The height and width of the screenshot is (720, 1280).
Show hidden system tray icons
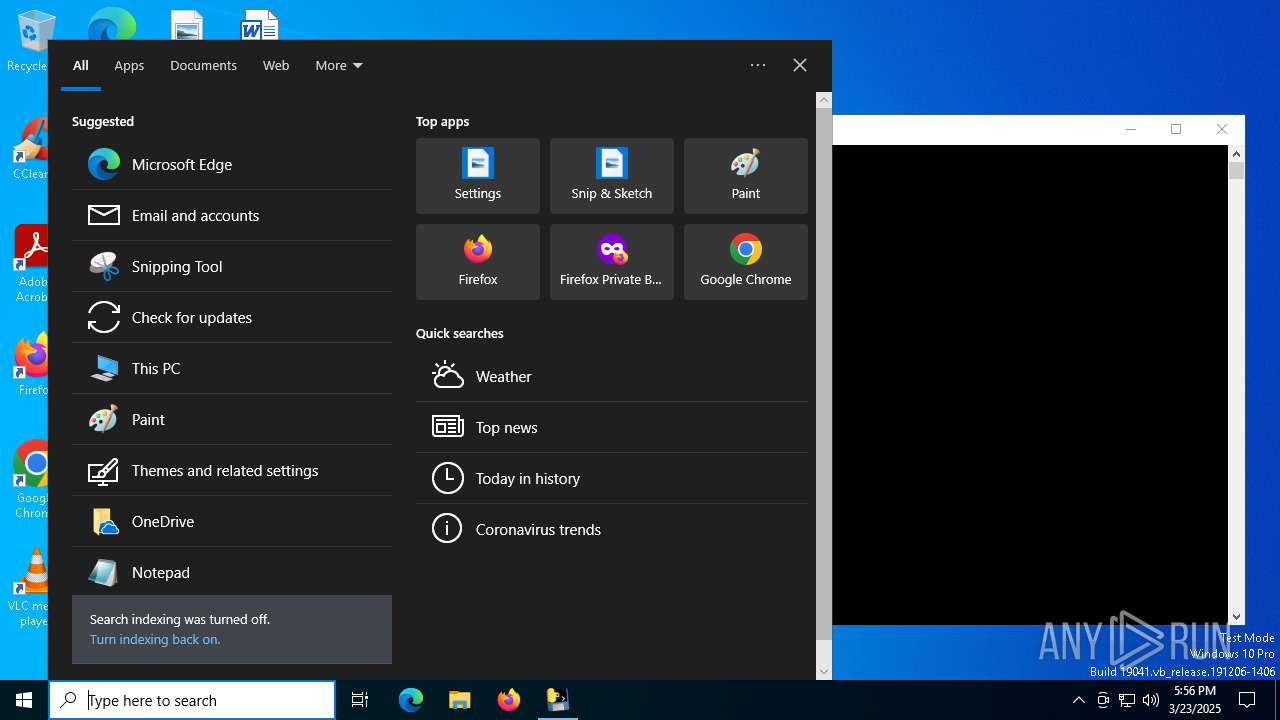pos(1078,700)
